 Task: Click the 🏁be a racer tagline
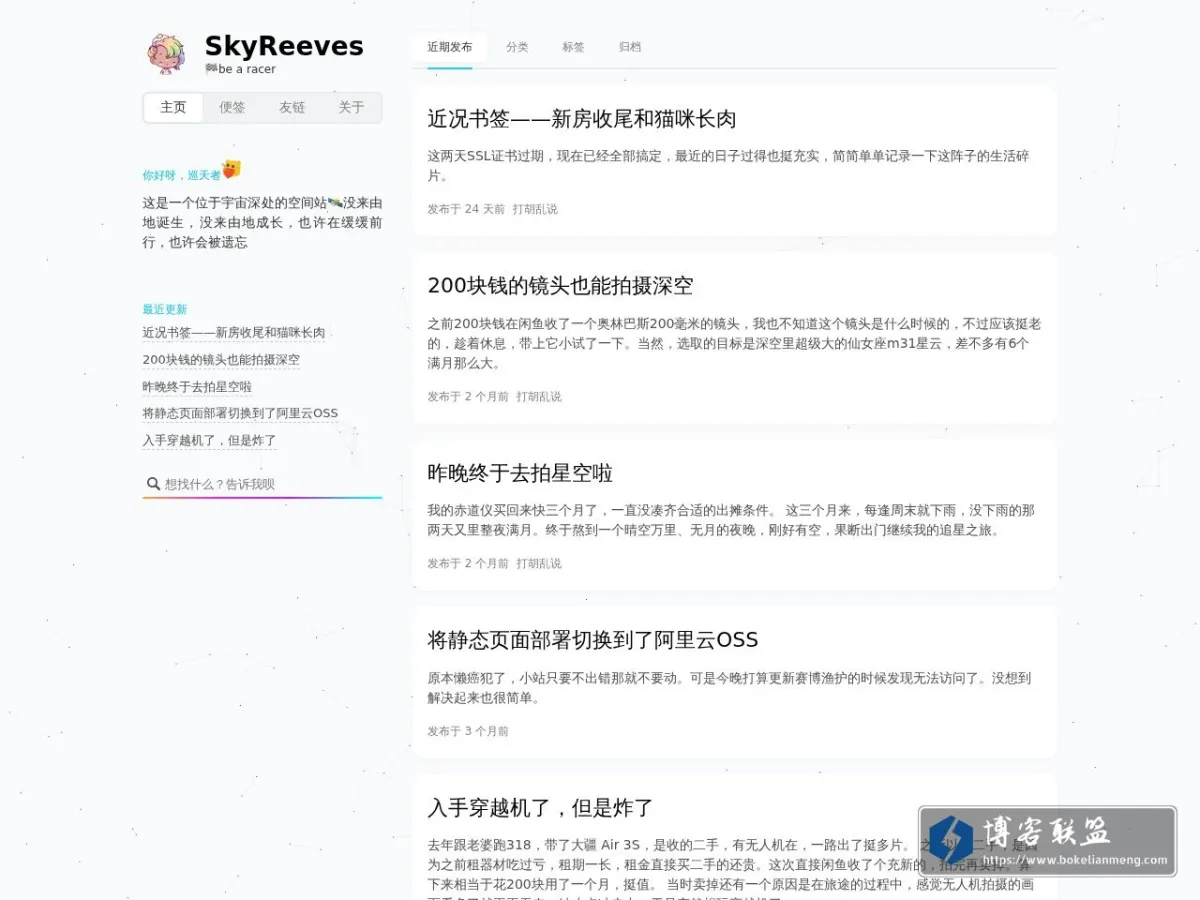click(240, 69)
